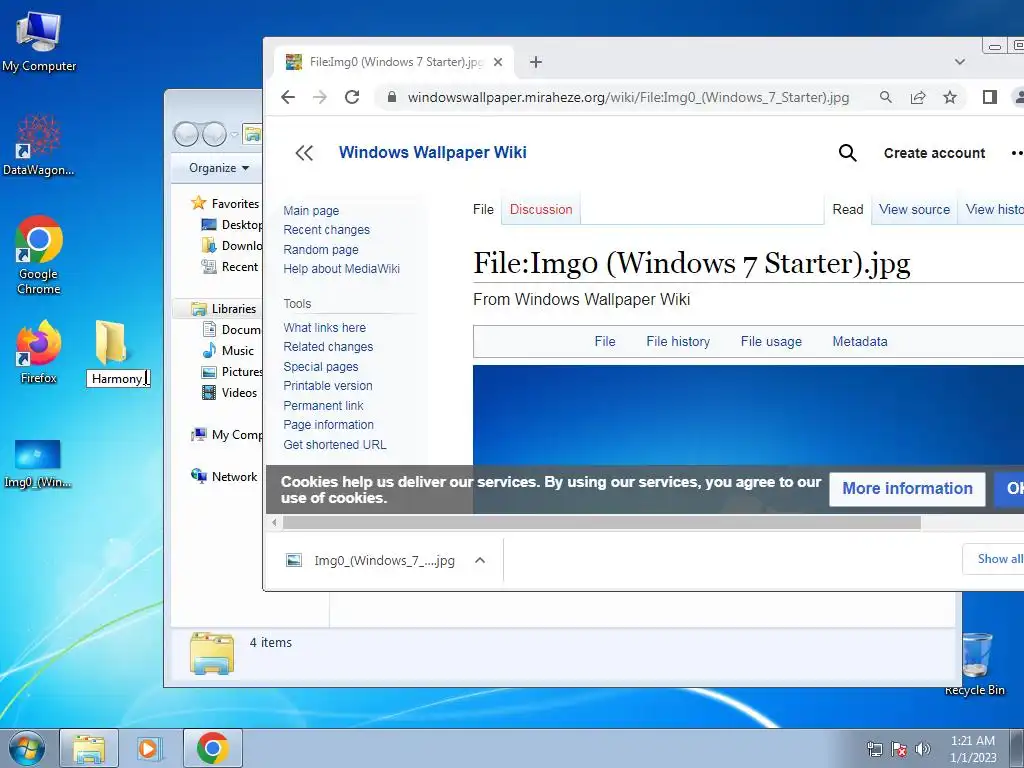Select the Read tab
The image size is (1024, 768).
click(x=848, y=210)
